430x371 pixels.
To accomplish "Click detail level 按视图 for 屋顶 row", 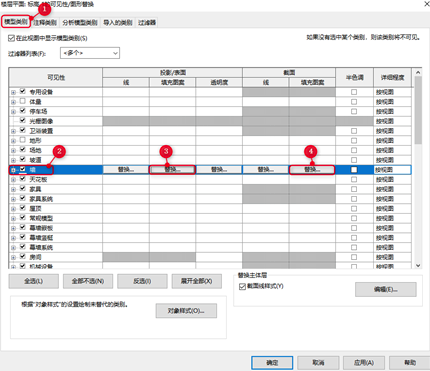I will pos(385,209).
